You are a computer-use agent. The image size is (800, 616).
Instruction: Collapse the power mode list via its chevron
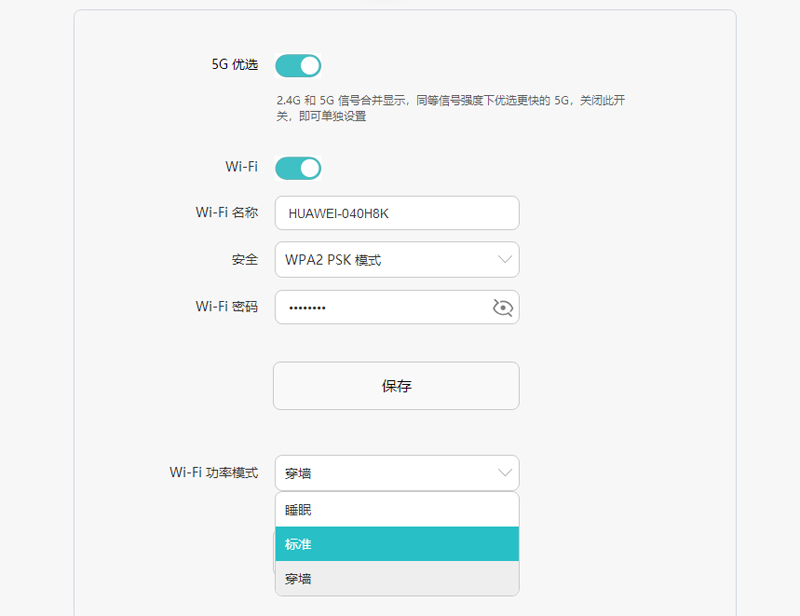(505, 472)
